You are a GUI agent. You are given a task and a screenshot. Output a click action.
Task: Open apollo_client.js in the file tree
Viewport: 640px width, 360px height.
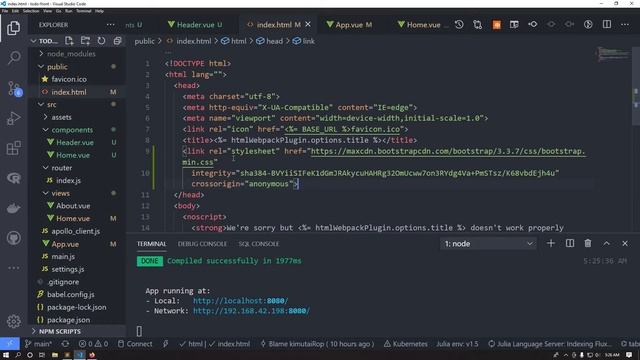point(77,231)
